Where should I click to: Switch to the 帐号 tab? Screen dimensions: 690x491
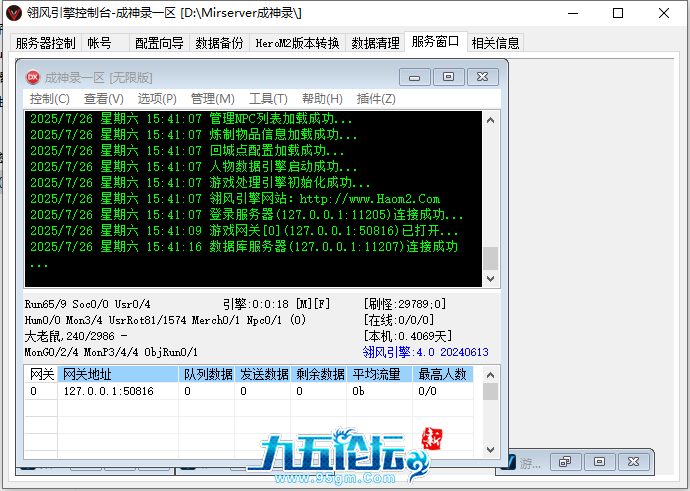(105, 43)
